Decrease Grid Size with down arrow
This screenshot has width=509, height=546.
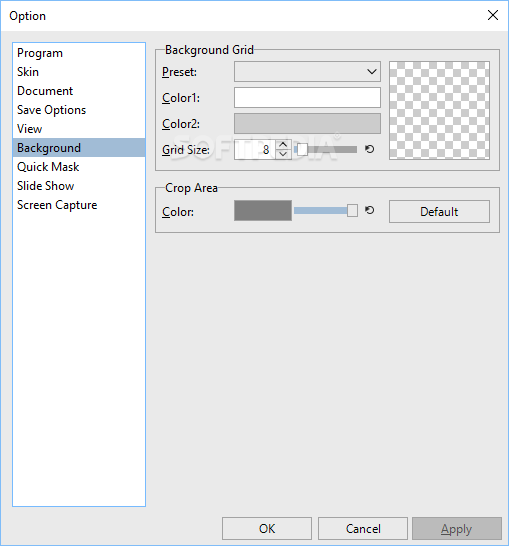click(283, 154)
